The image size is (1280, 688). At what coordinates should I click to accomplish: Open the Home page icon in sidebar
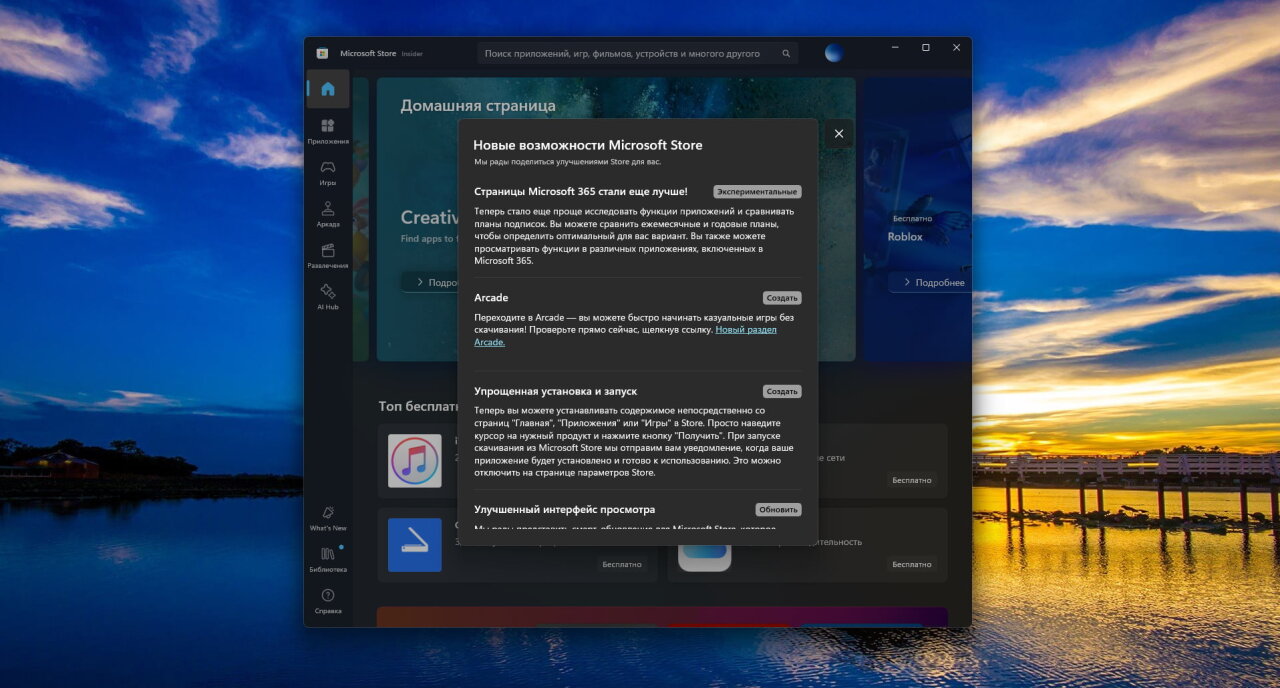[328, 89]
